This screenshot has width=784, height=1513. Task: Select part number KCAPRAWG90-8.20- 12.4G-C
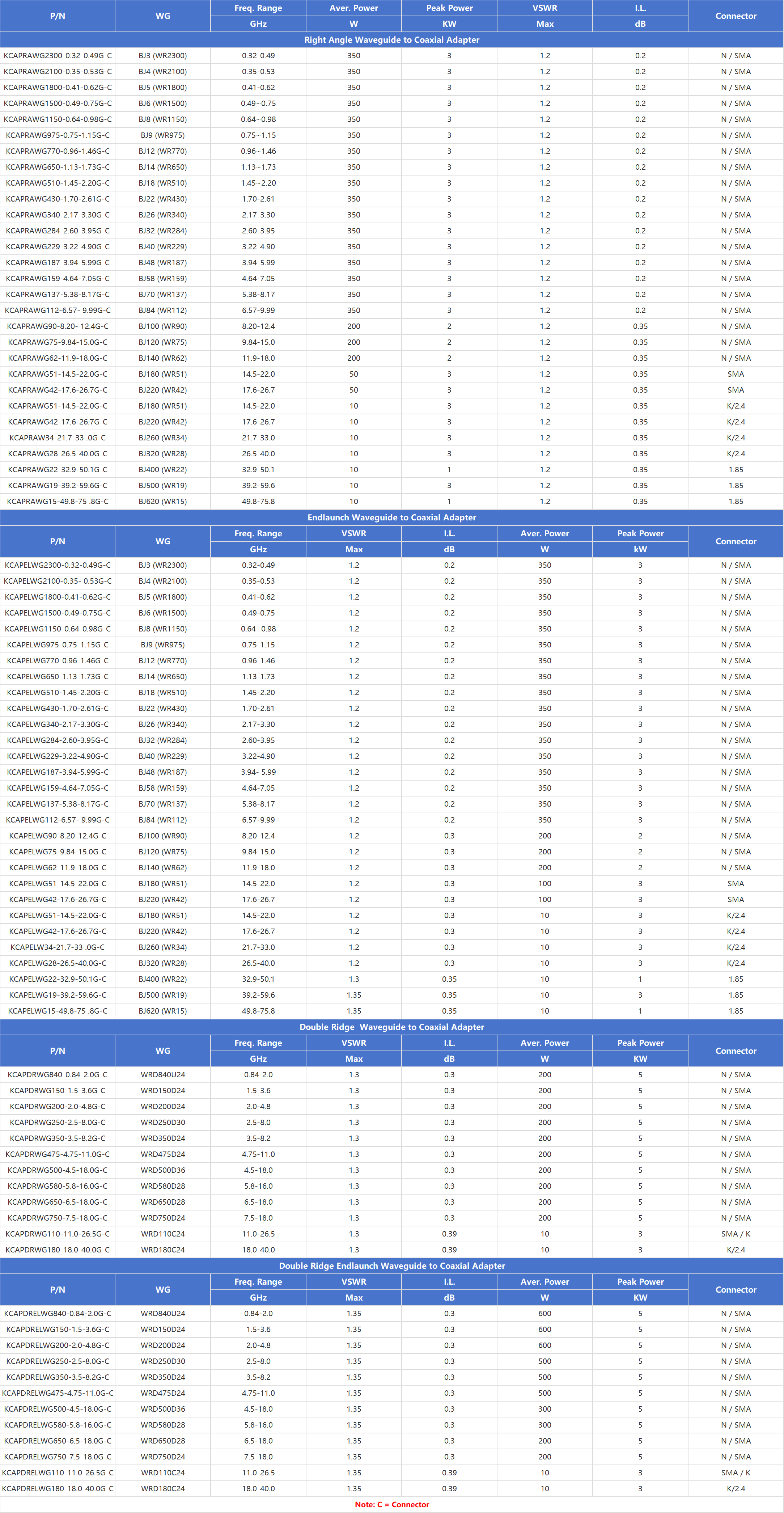pyautogui.click(x=58, y=326)
